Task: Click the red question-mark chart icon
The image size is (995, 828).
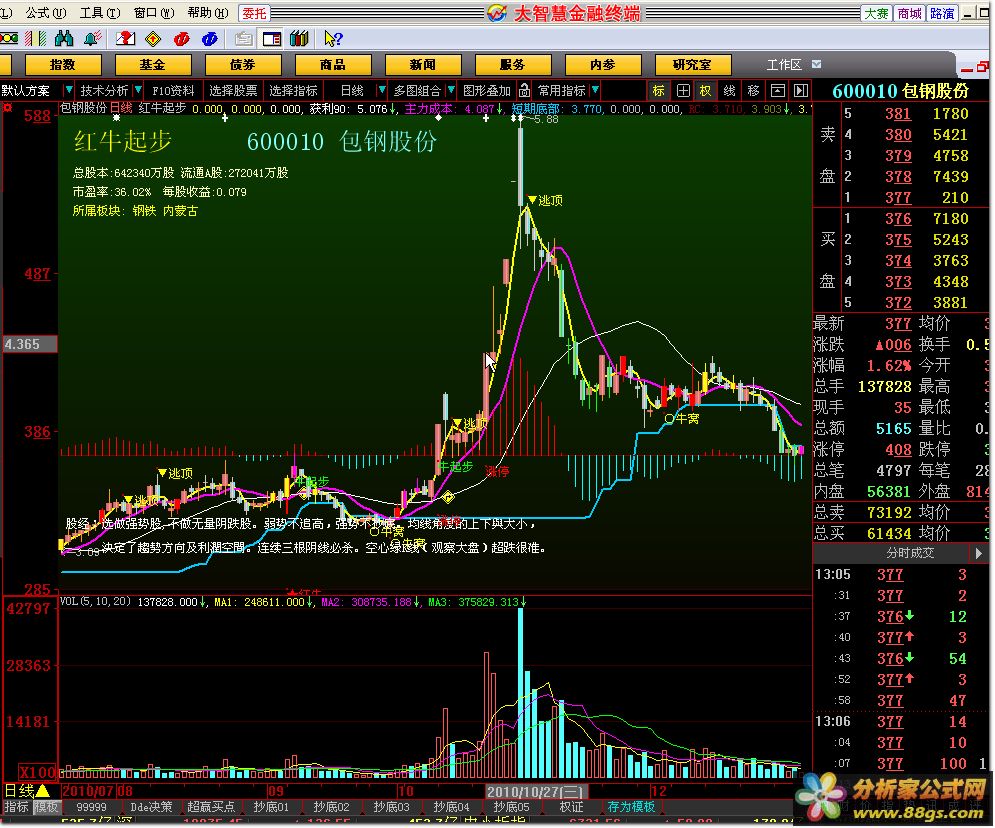Action: [x=125, y=39]
